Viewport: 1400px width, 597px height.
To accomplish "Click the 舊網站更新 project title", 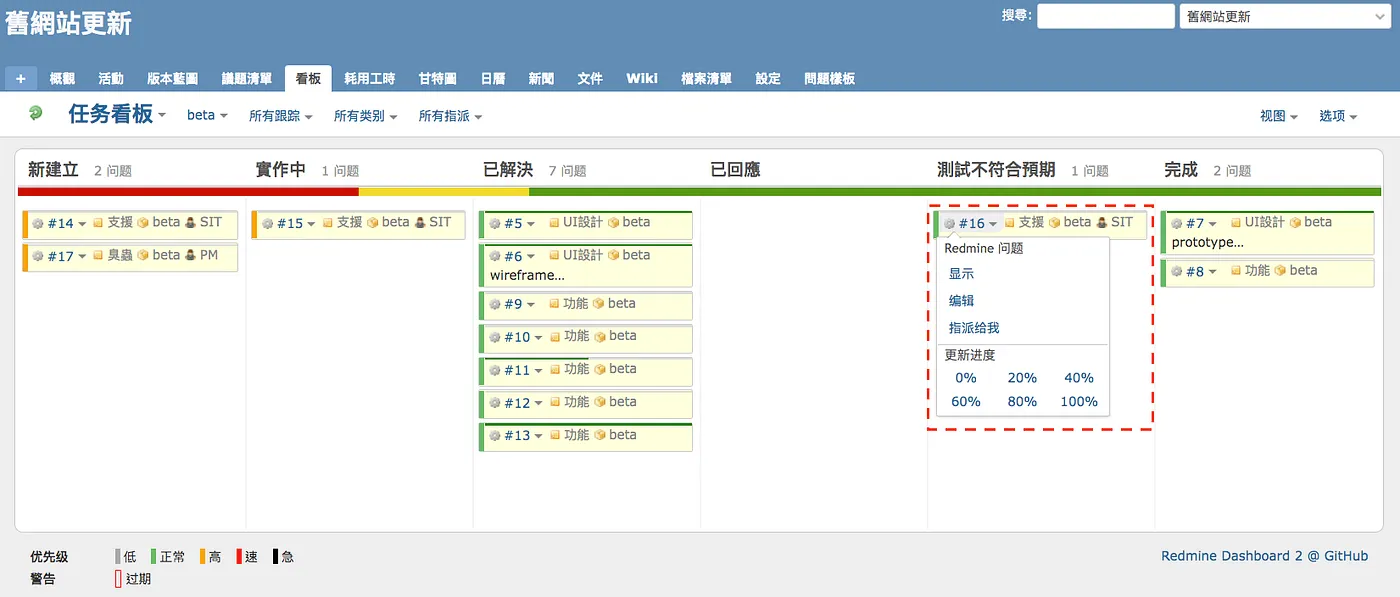I will [68, 23].
